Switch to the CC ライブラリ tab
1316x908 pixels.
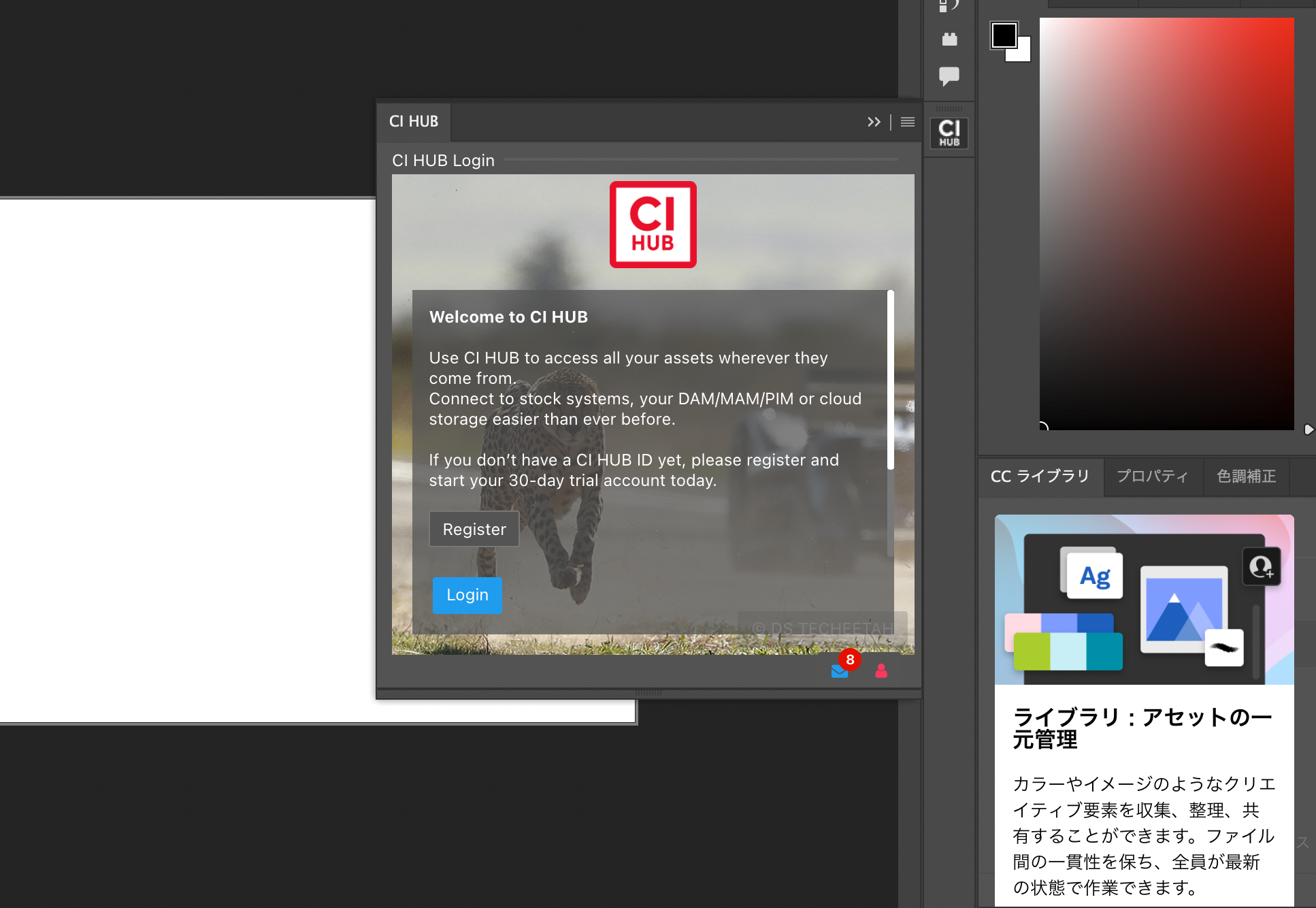click(1040, 476)
